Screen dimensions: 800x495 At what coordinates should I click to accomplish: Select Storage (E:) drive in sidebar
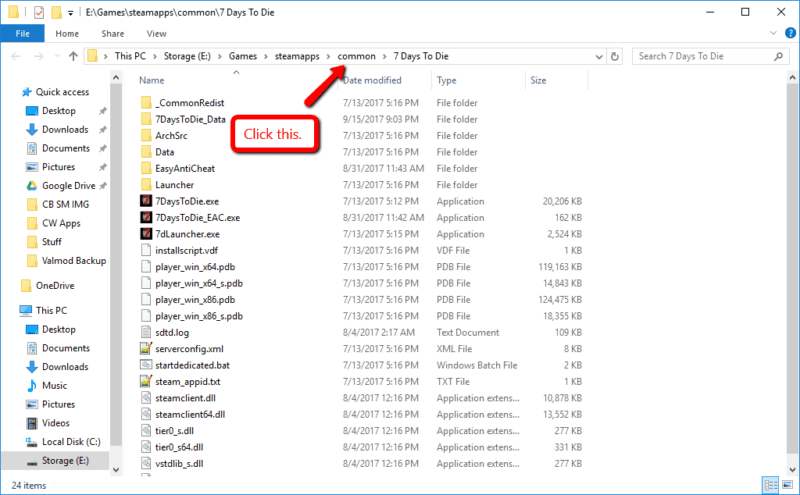[x=65, y=461]
